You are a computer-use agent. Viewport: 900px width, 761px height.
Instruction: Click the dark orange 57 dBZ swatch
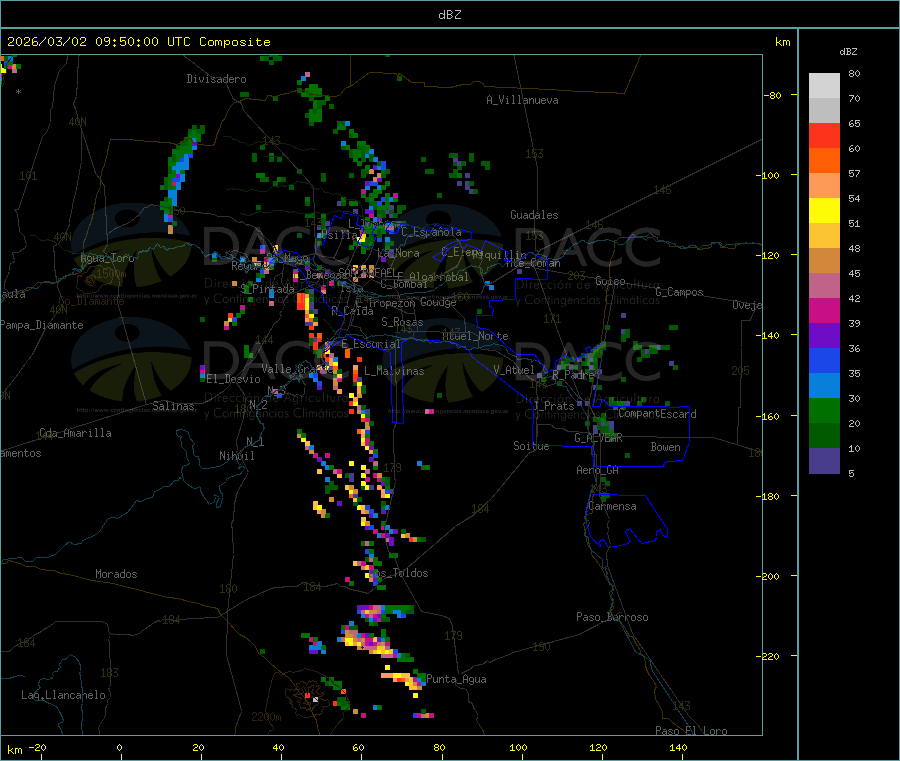tap(824, 161)
